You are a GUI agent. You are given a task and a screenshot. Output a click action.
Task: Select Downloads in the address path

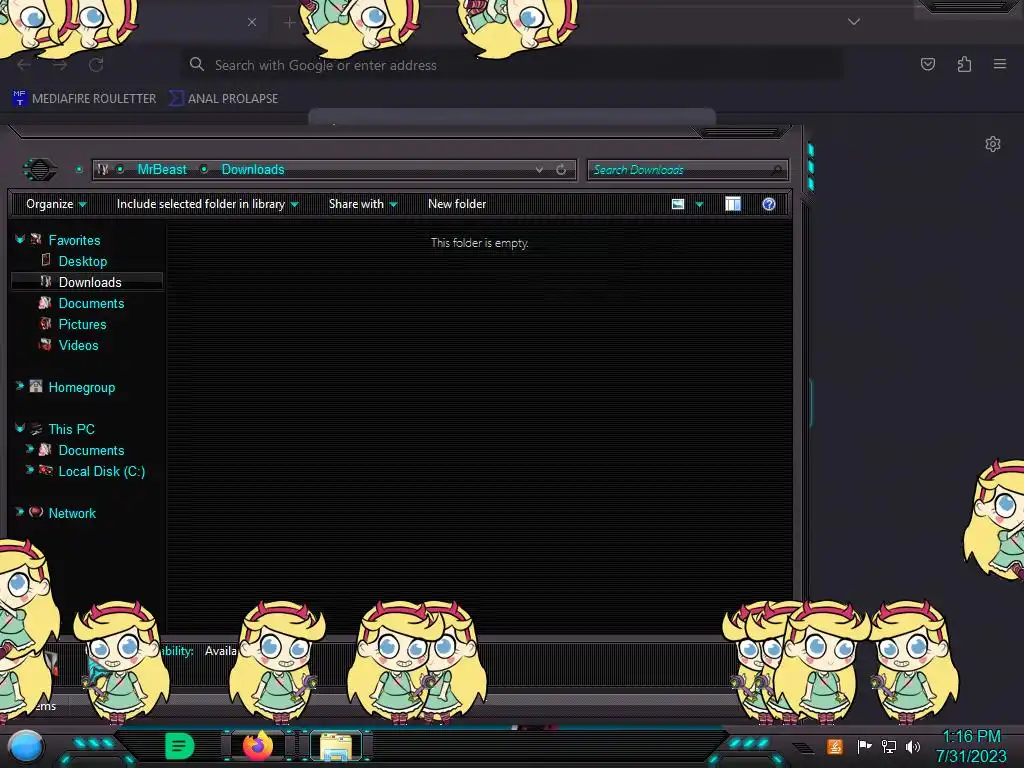253,170
